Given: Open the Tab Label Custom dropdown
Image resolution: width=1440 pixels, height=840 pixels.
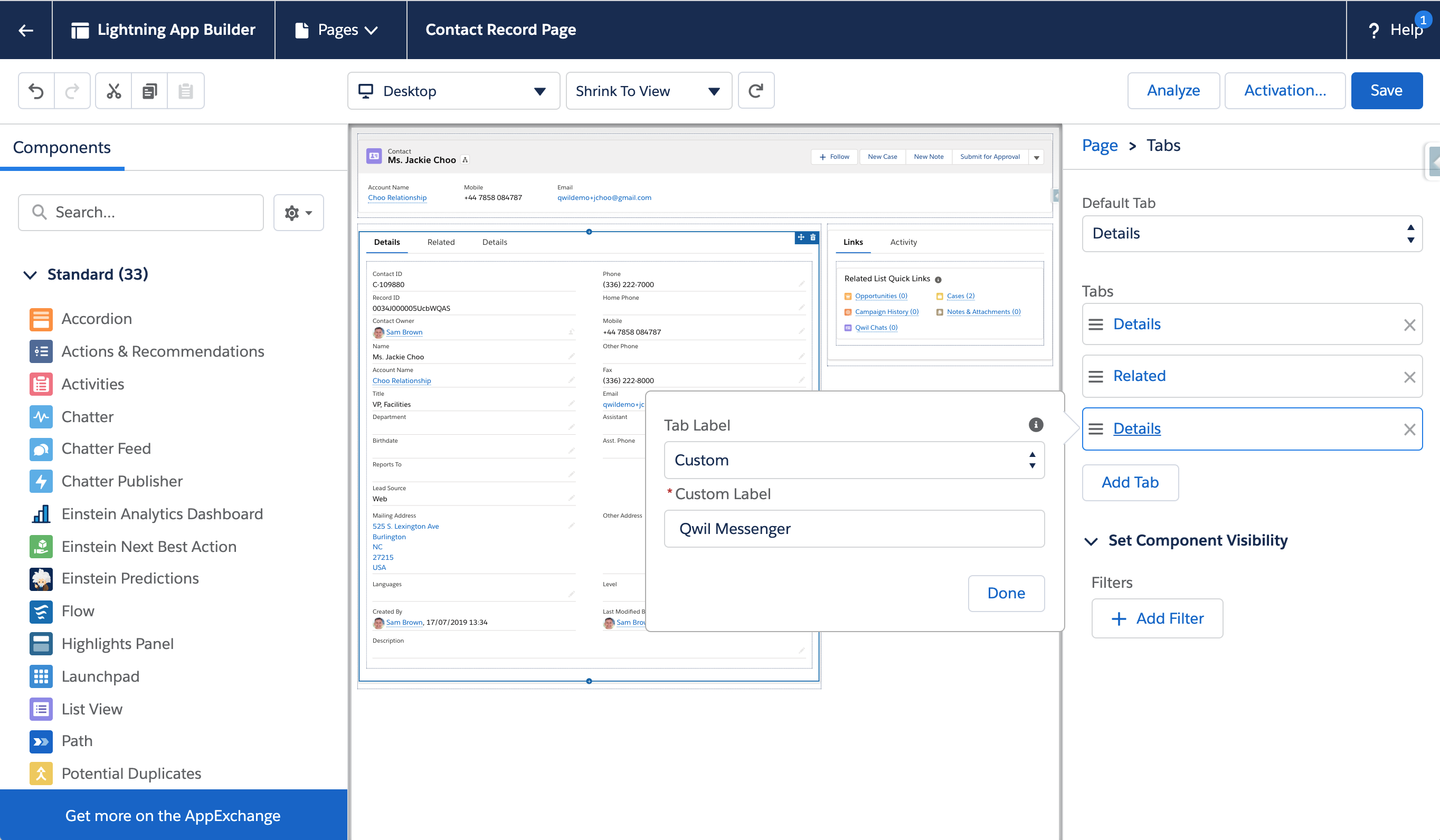Looking at the screenshot, I should [854, 460].
